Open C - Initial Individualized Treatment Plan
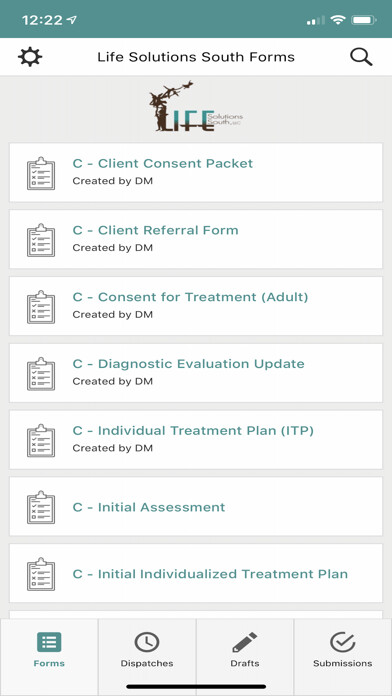The height and width of the screenshot is (696, 392). 196,573
